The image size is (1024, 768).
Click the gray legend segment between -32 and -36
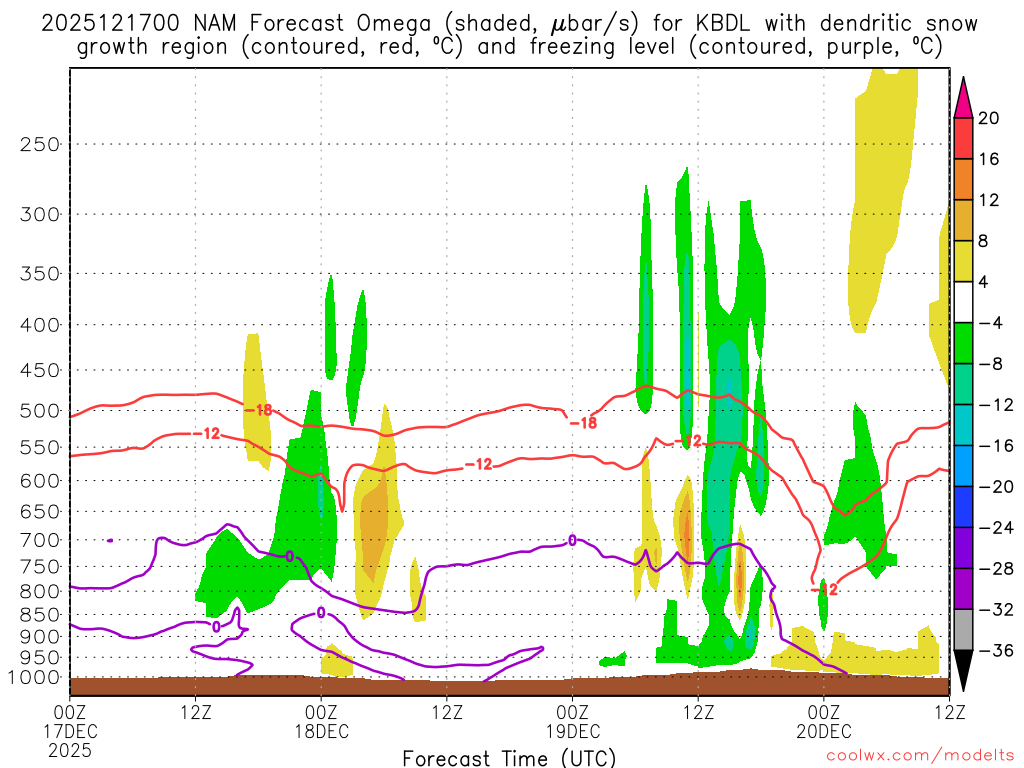[963, 630]
